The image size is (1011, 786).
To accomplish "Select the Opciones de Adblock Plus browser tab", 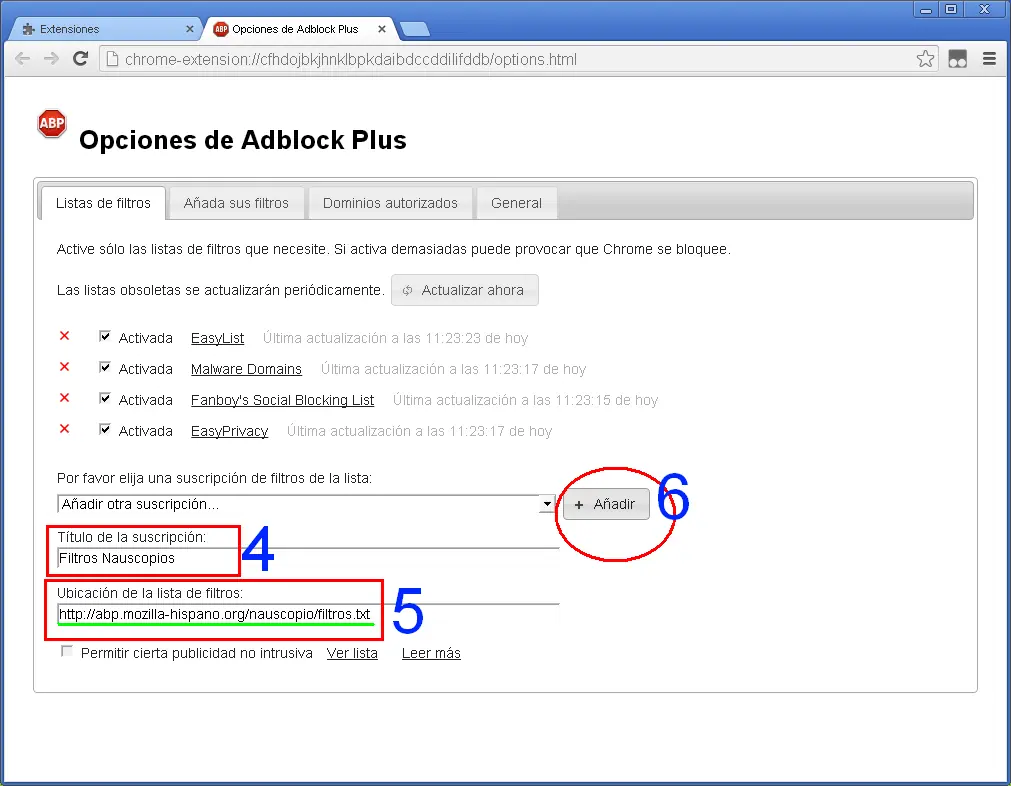I will point(300,29).
